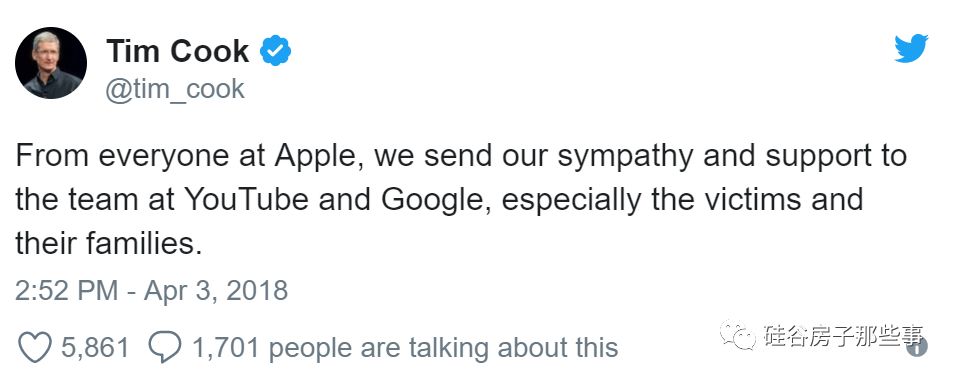This screenshot has width=954, height=377.
Task: Click the 硅谷房子那些事 watermark text
Action: [843, 335]
